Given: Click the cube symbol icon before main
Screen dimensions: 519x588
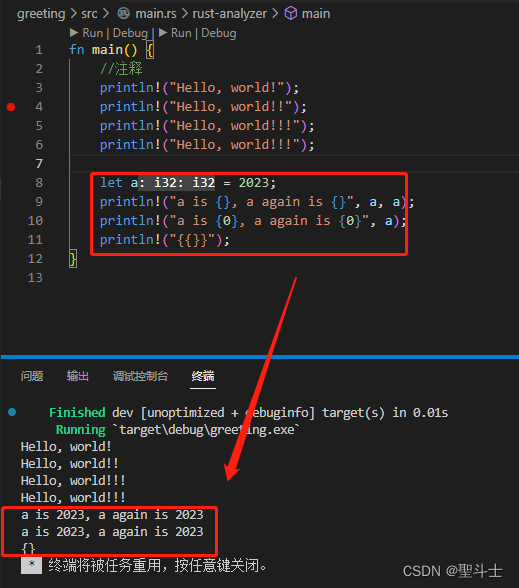Looking at the screenshot, I should pyautogui.click(x=291, y=14).
